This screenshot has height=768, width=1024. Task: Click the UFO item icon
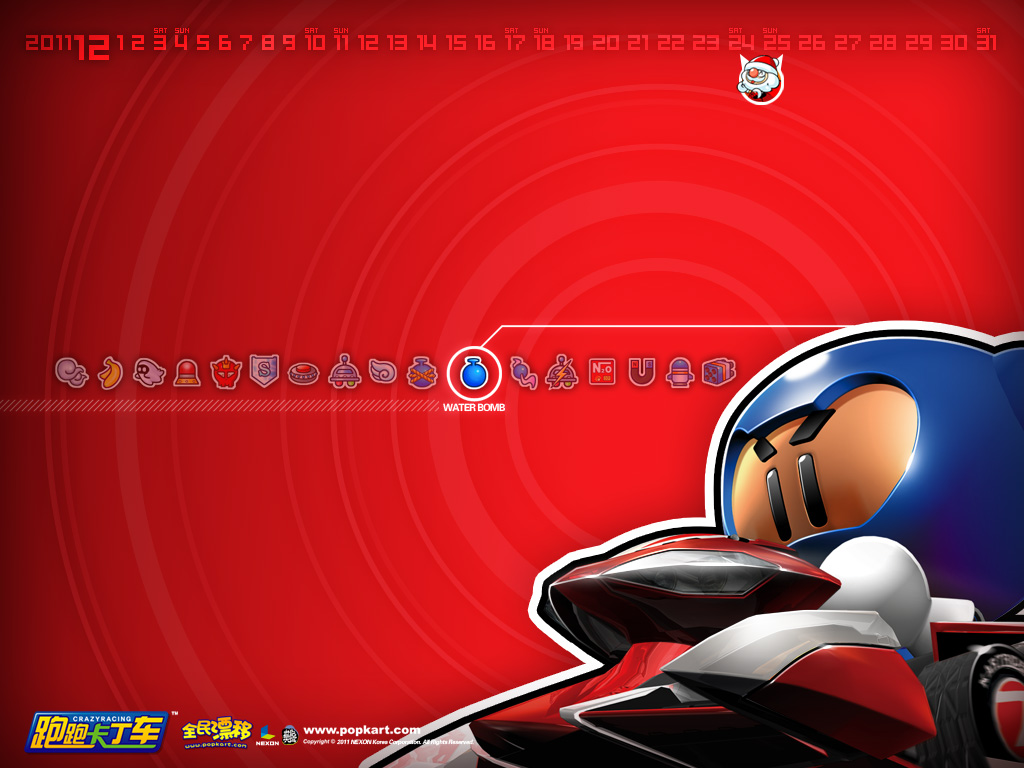pos(344,372)
